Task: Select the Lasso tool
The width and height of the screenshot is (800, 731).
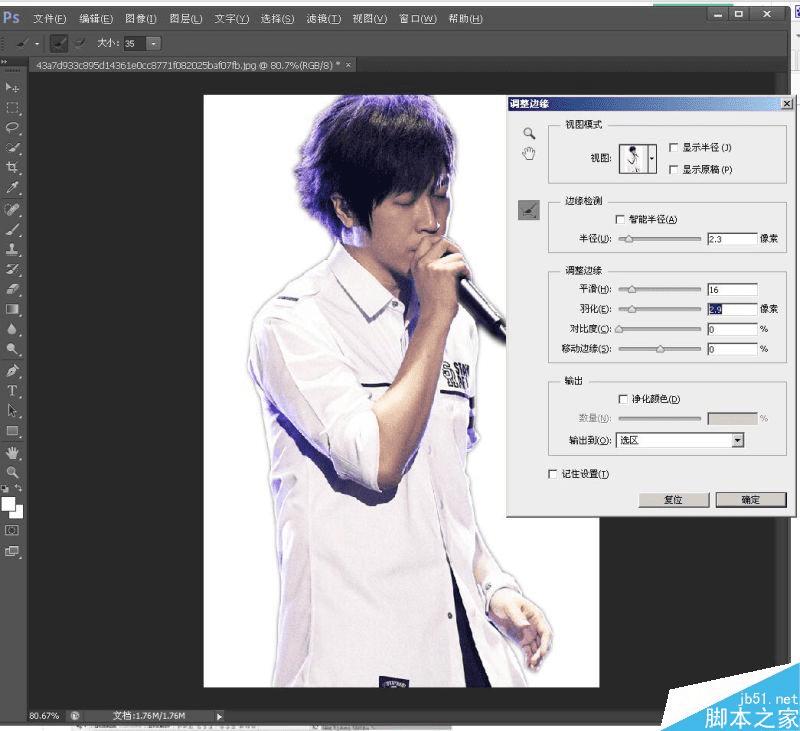Action: point(12,128)
